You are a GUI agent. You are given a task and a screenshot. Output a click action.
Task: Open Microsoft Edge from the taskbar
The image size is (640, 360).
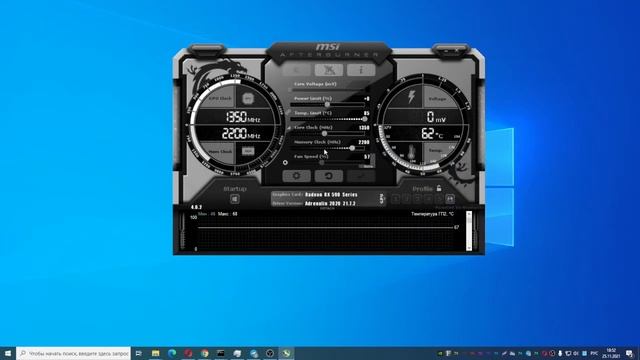[x=172, y=353]
